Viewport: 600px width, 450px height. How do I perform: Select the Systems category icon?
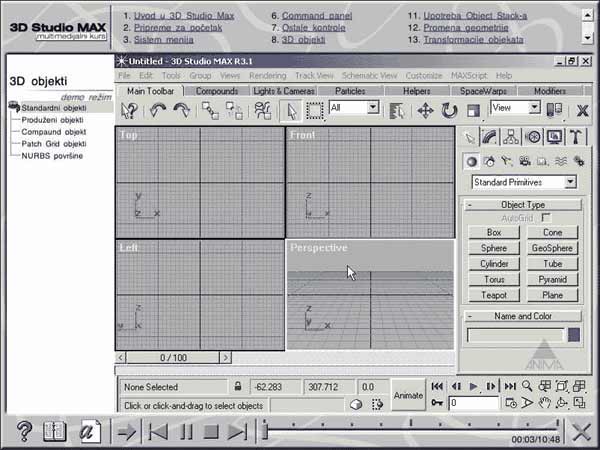point(579,161)
